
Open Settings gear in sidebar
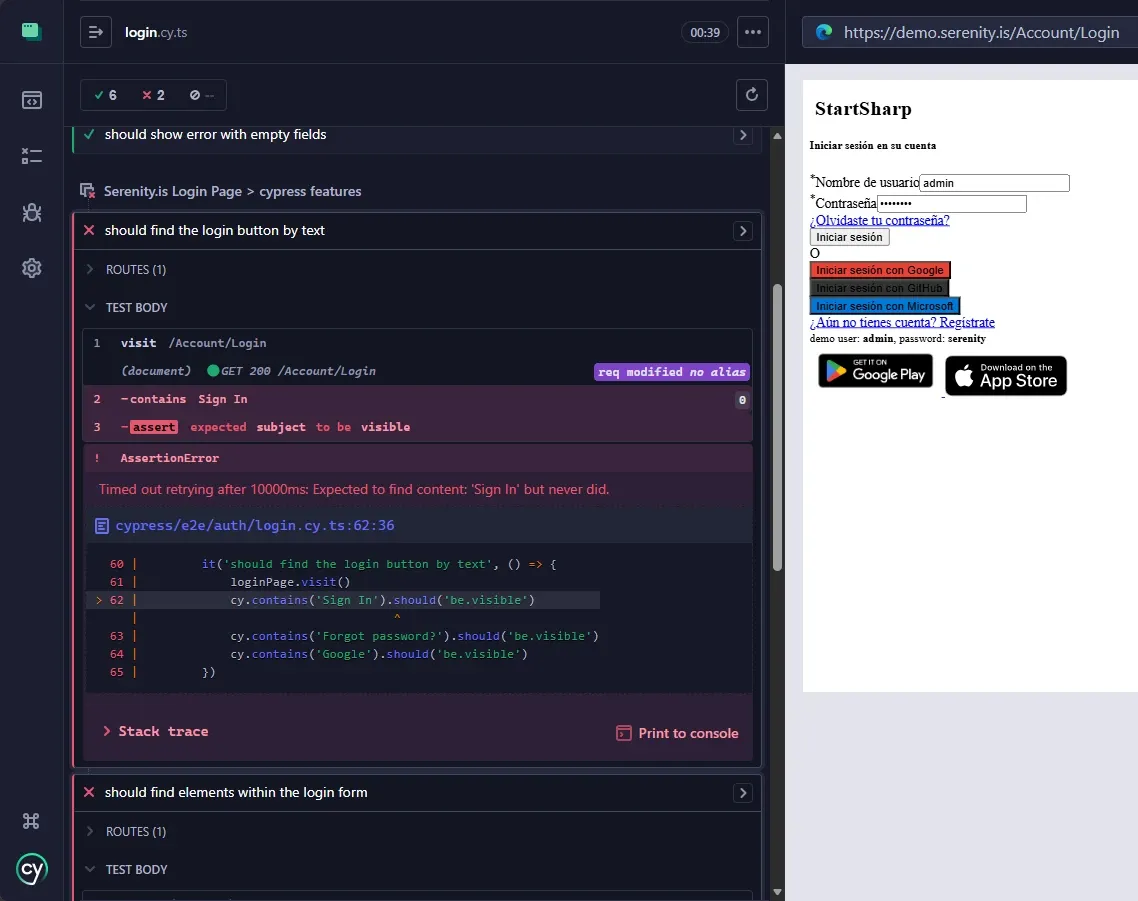click(x=31, y=268)
